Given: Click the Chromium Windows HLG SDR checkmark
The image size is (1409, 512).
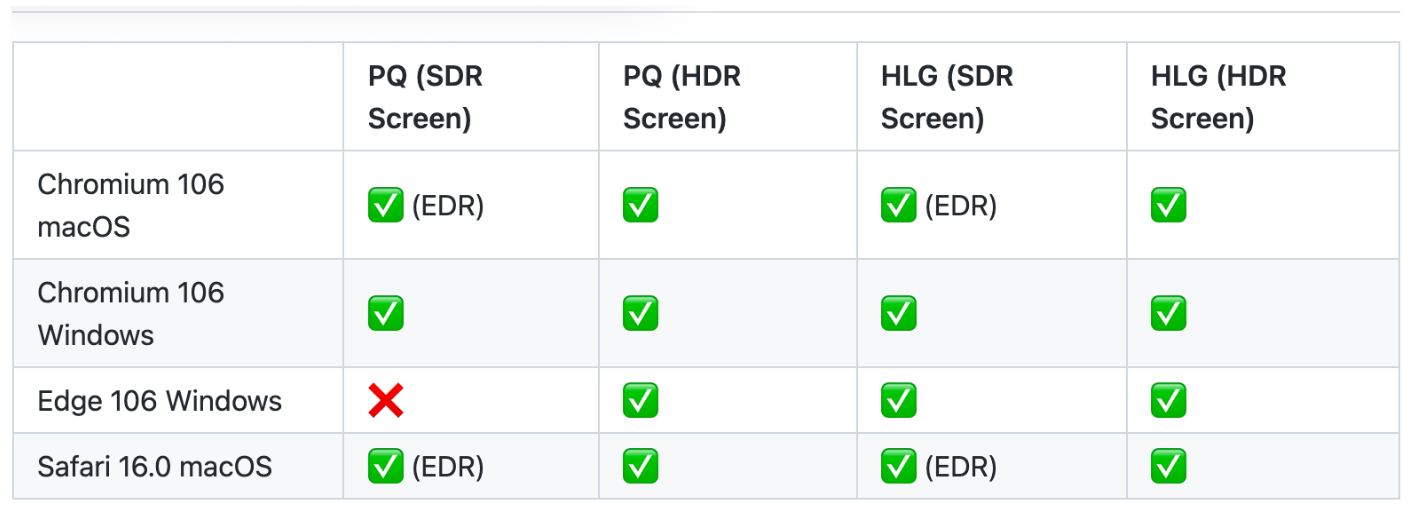Looking at the screenshot, I should click(899, 314).
